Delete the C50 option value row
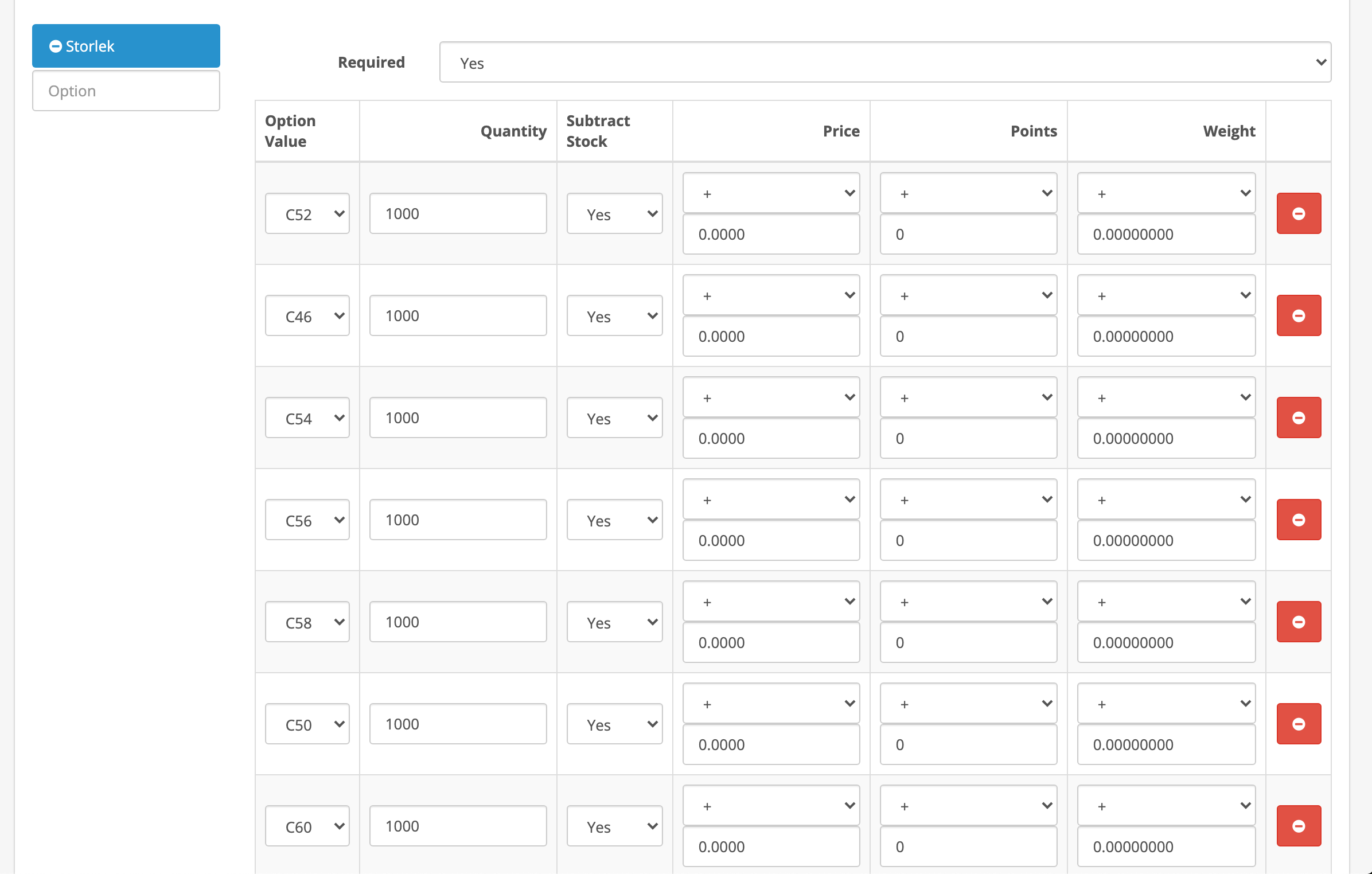Screen dimensions: 1372x874 tap(1299, 724)
